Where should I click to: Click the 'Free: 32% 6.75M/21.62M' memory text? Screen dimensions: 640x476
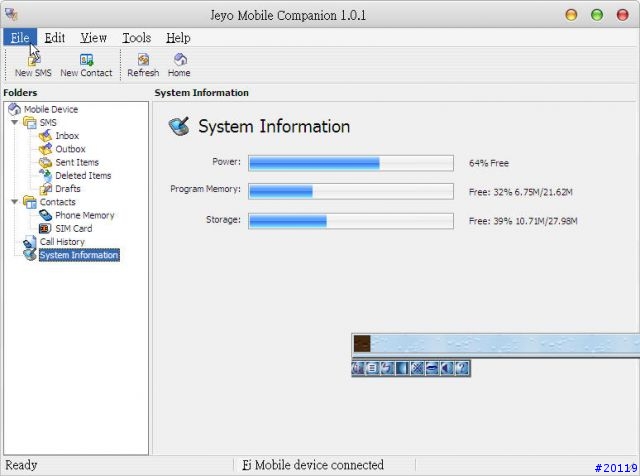click(x=520, y=192)
